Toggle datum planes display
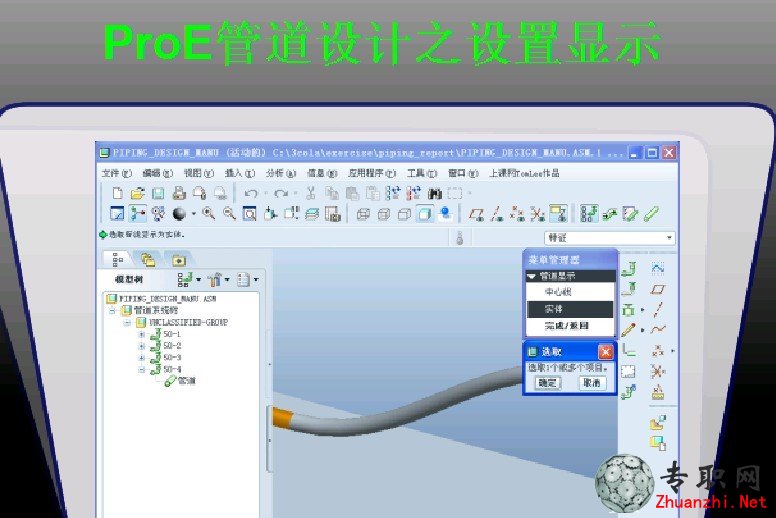 [x=476, y=214]
